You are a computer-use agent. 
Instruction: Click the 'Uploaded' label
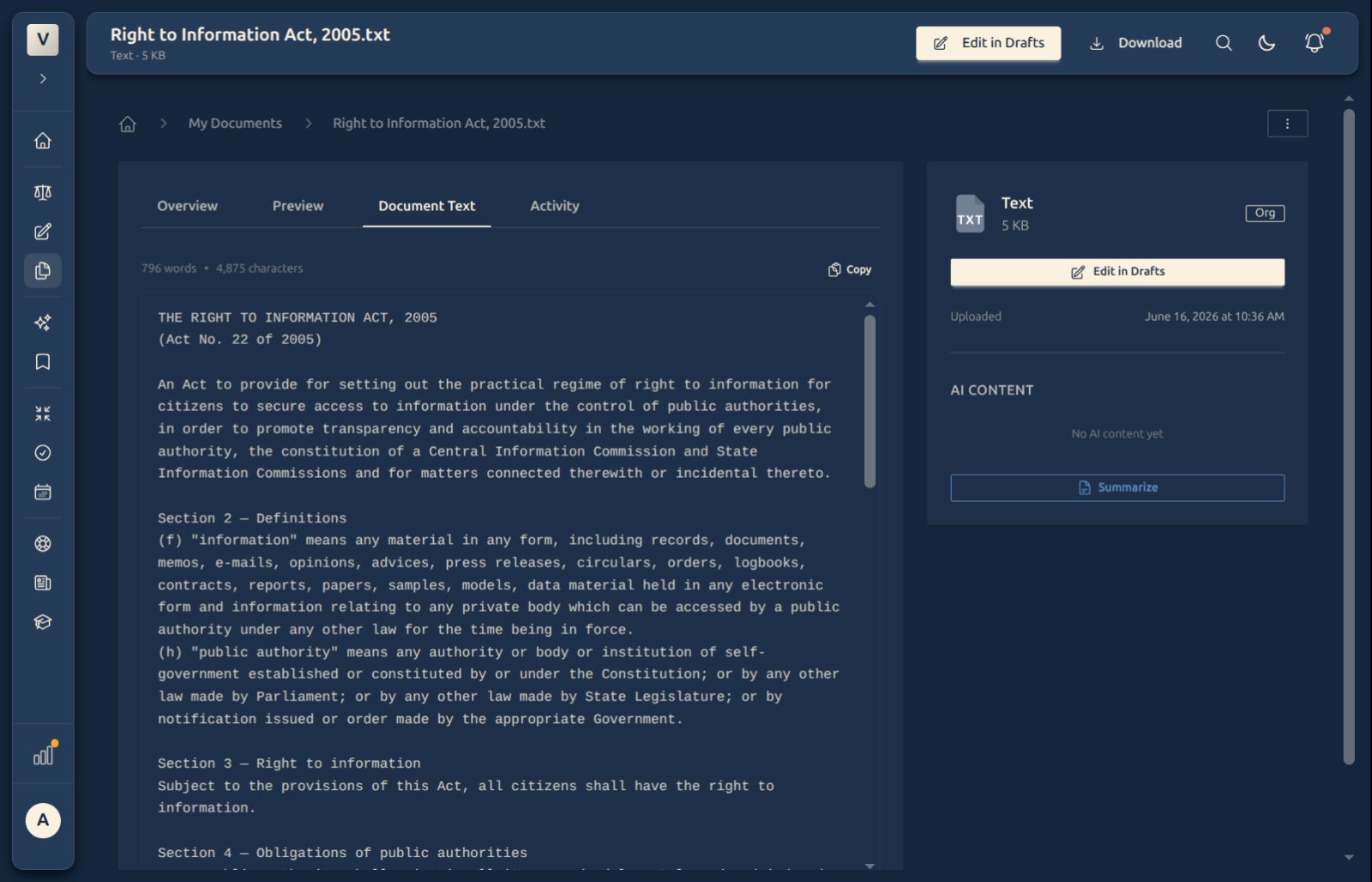tap(976, 317)
